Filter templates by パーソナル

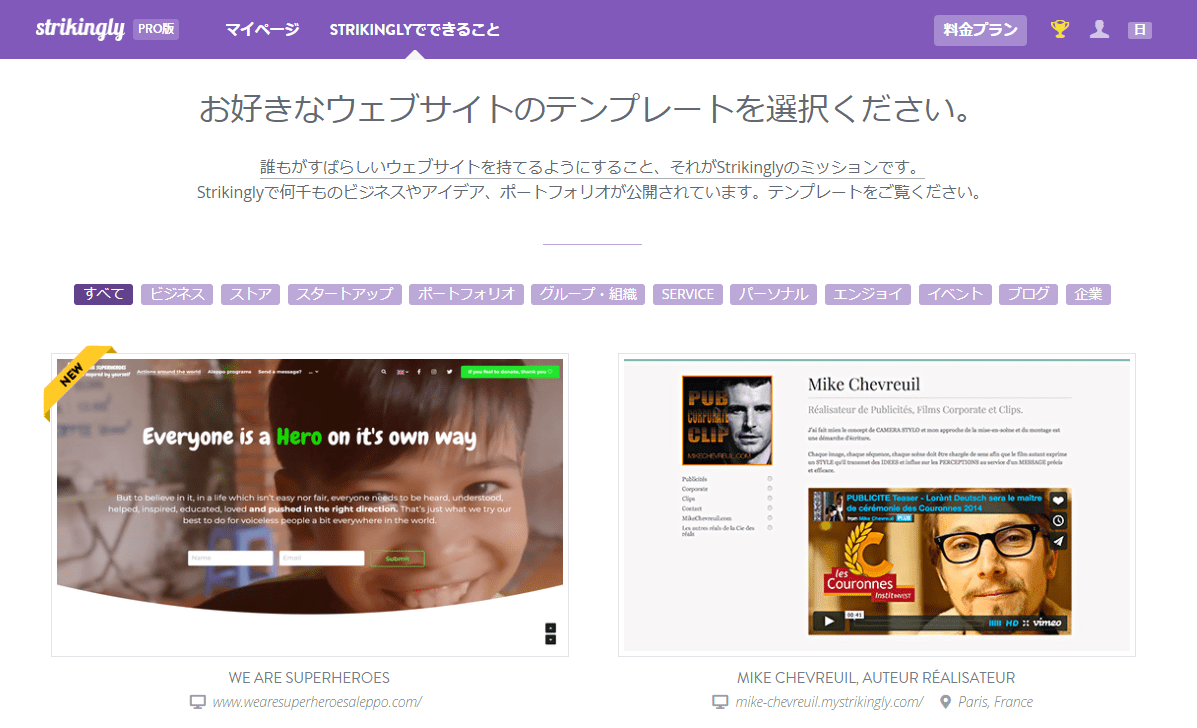coord(773,294)
